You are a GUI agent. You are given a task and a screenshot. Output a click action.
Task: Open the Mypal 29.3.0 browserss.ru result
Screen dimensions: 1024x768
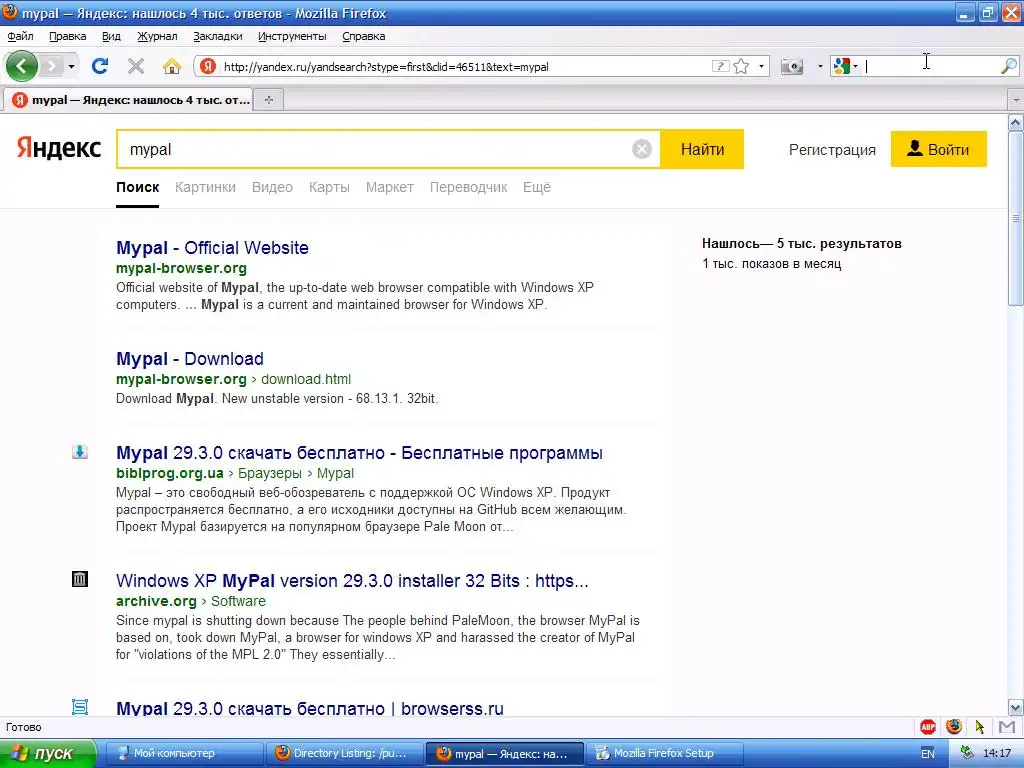[310, 708]
